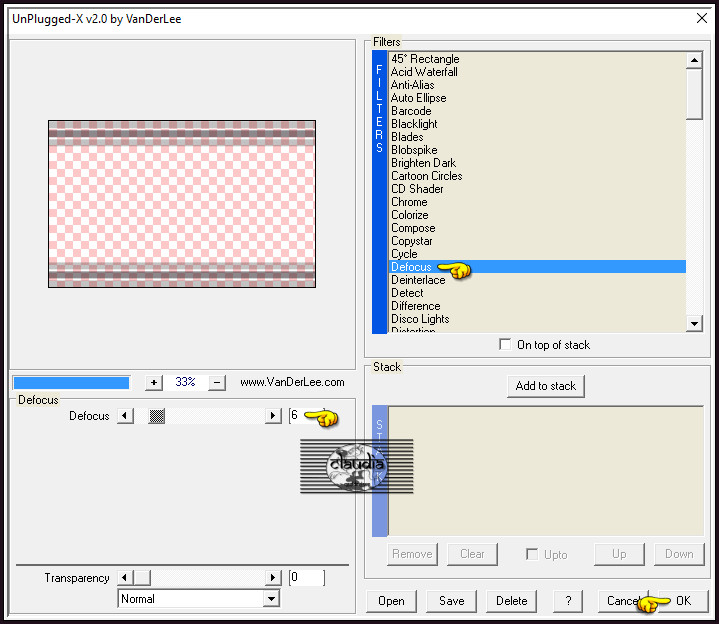Image resolution: width=719 pixels, height=624 pixels.
Task: Click the Delete button
Action: (512, 601)
